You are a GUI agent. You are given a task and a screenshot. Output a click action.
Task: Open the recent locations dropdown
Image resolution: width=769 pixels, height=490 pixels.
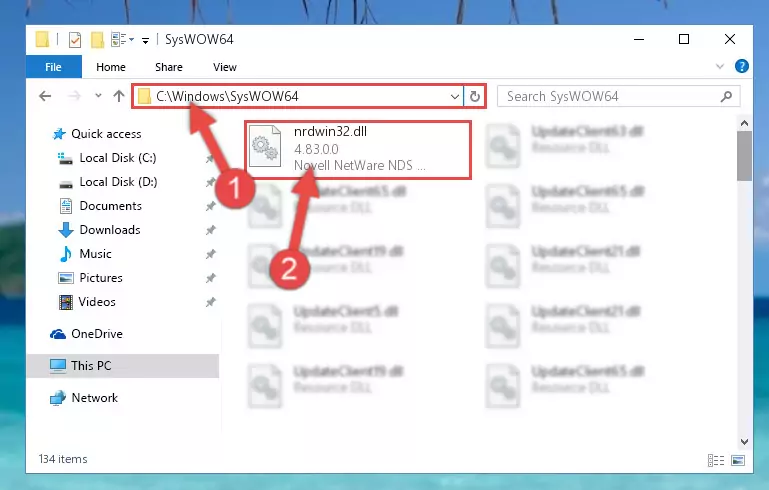pyautogui.click(x=98, y=96)
